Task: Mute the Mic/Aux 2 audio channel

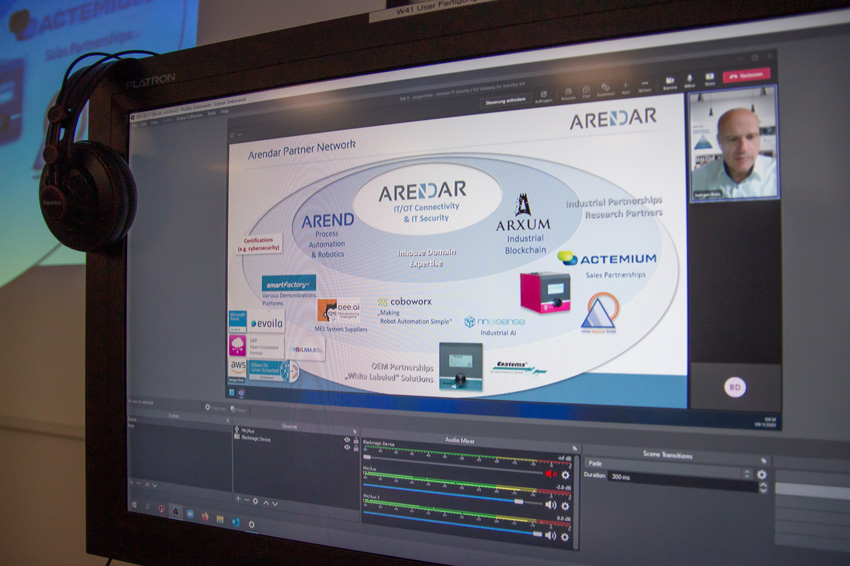Action: (x=550, y=536)
